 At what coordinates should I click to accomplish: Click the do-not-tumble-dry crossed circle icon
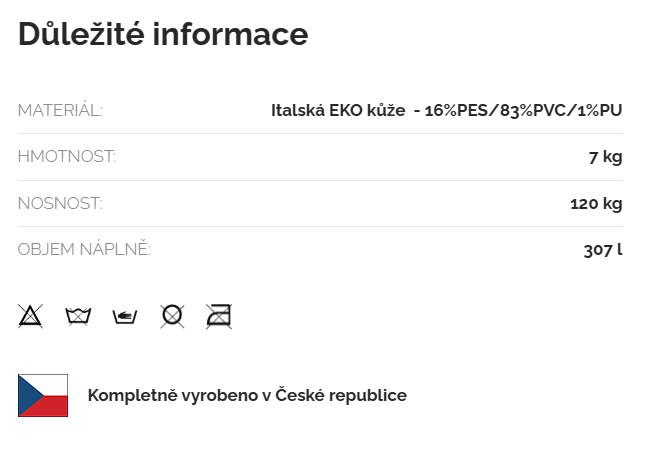pyautogui.click(x=172, y=316)
